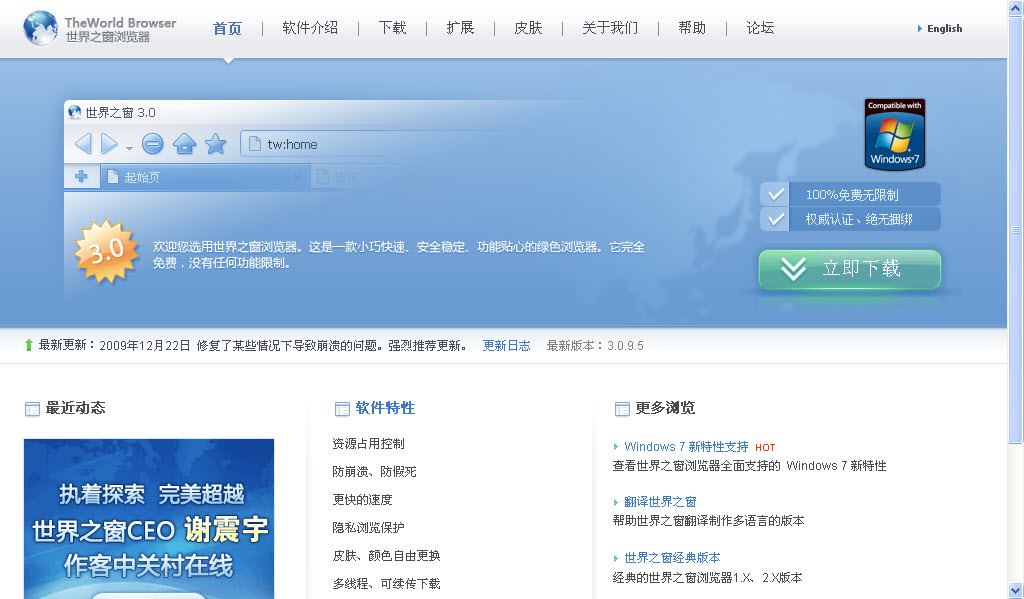Click the 多线程、可续传下载 feature
The height and width of the screenshot is (599, 1024).
click(x=387, y=584)
